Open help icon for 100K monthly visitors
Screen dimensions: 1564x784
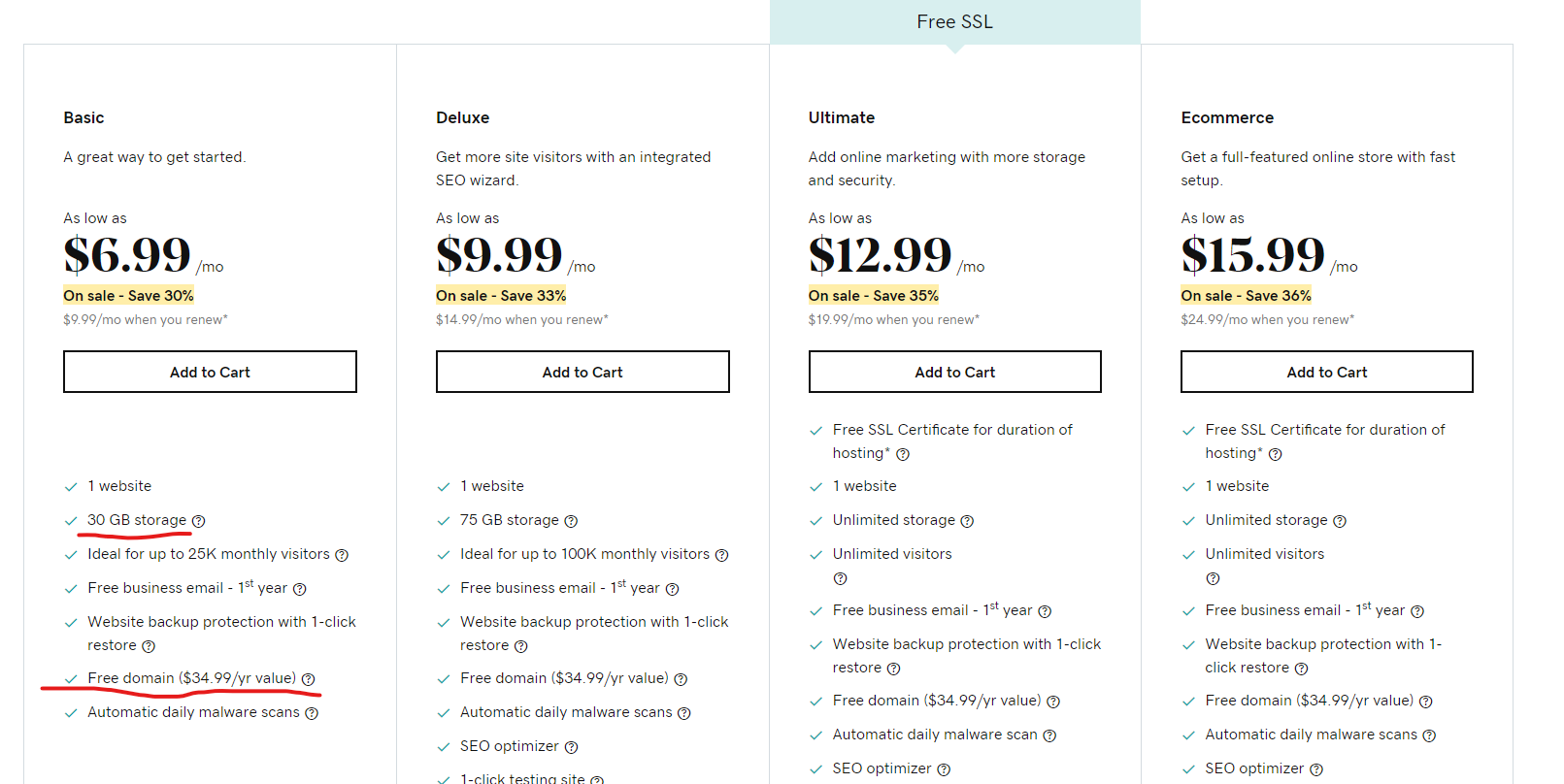pos(721,555)
